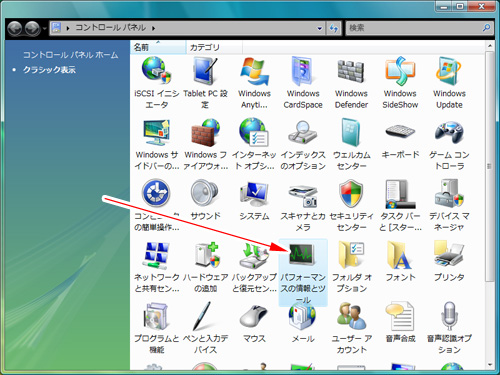The height and width of the screenshot is (375, 500).
Task: Open the サウンド speaker icon
Action: [x=205, y=193]
